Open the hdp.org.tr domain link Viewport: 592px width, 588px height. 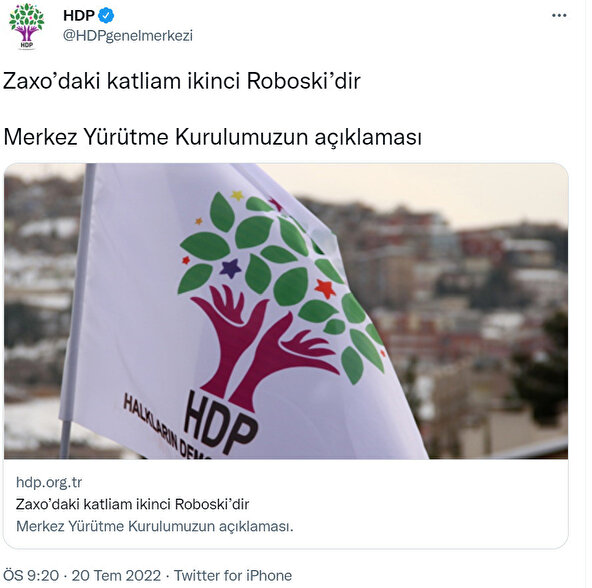[x=49, y=482]
